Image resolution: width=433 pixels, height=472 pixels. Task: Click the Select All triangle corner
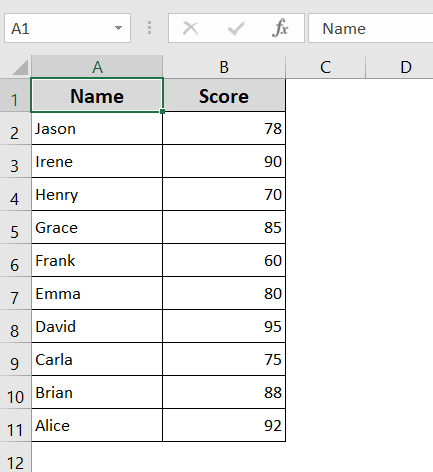[x=20, y=67]
